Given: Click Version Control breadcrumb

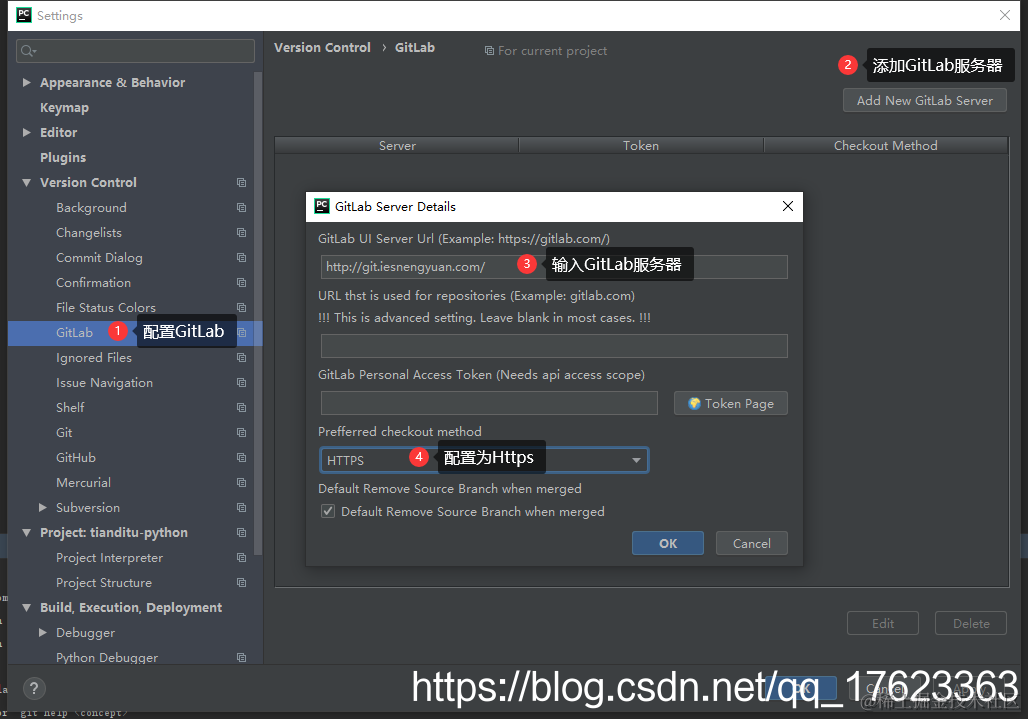Looking at the screenshot, I should 322,47.
